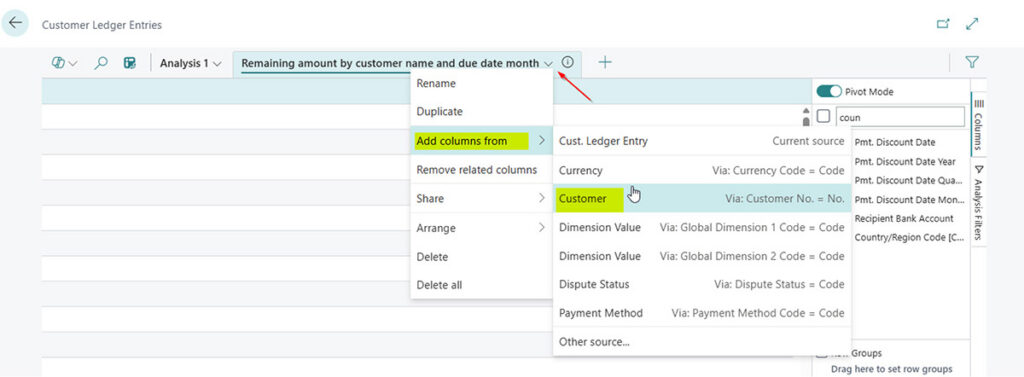Click the tab info icon
This screenshot has height=377, width=1024.
568,62
